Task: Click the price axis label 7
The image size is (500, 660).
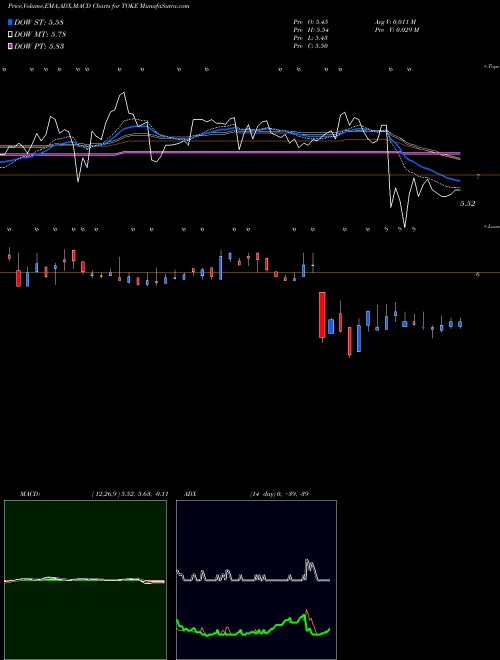Action: click(478, 177)
